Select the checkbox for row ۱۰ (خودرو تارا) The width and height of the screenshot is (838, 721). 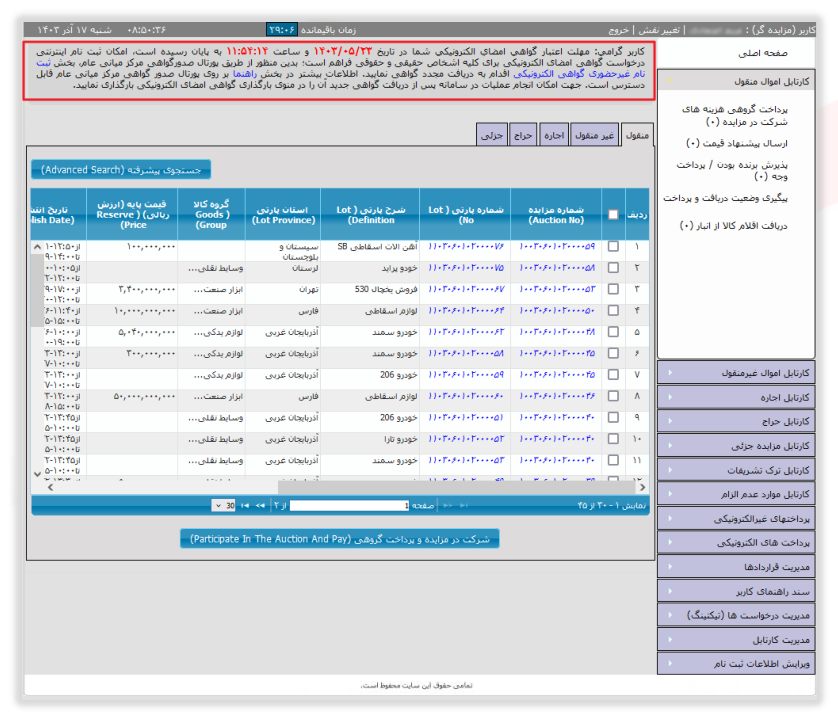[x=613, y=439]
